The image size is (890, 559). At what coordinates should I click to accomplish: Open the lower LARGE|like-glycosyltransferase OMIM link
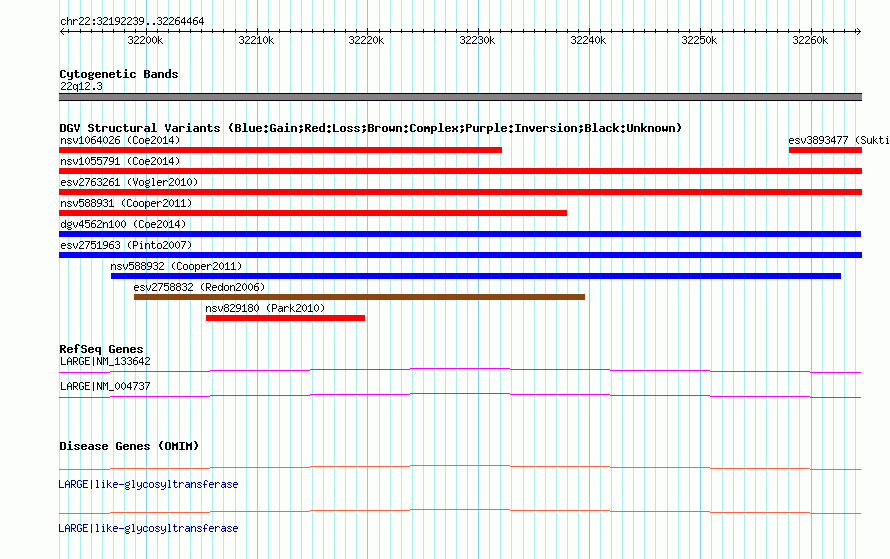(x=148, y=528)
